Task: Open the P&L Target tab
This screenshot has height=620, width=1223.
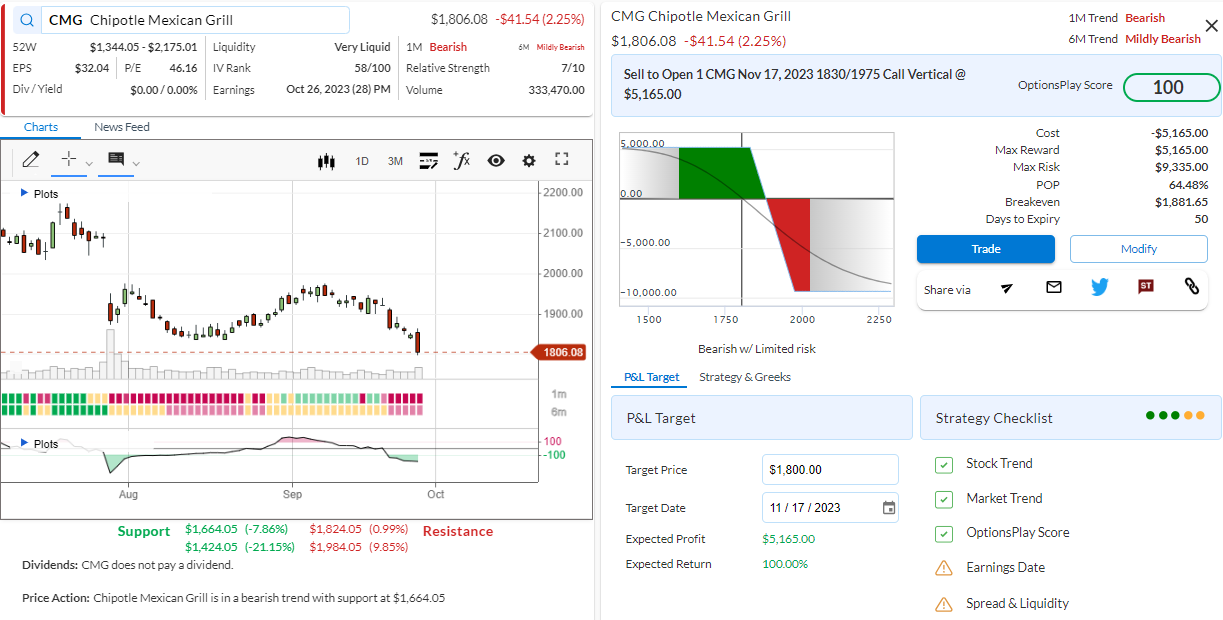Action: [651, 377]
